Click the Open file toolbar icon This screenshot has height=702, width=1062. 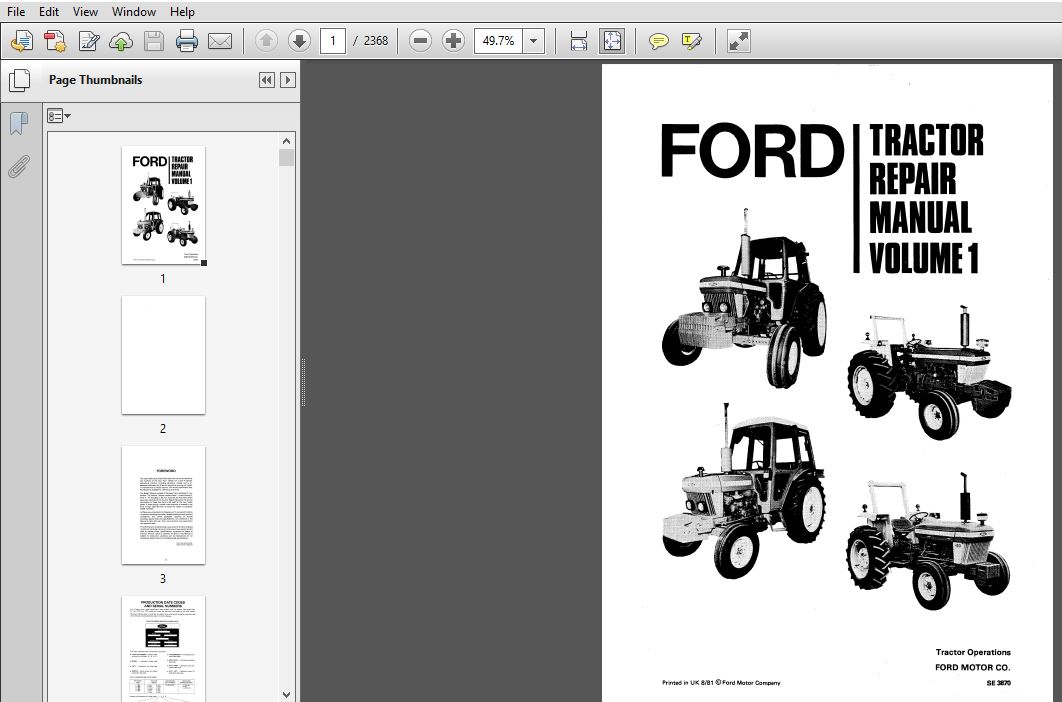point(22,41)
